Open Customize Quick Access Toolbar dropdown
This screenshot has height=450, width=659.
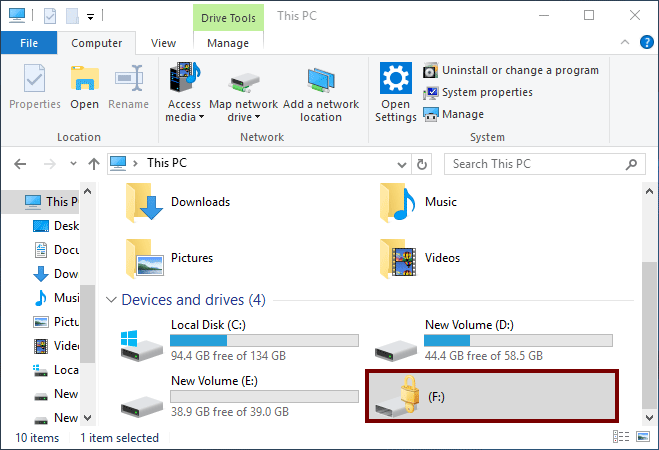tap(90, 17)
